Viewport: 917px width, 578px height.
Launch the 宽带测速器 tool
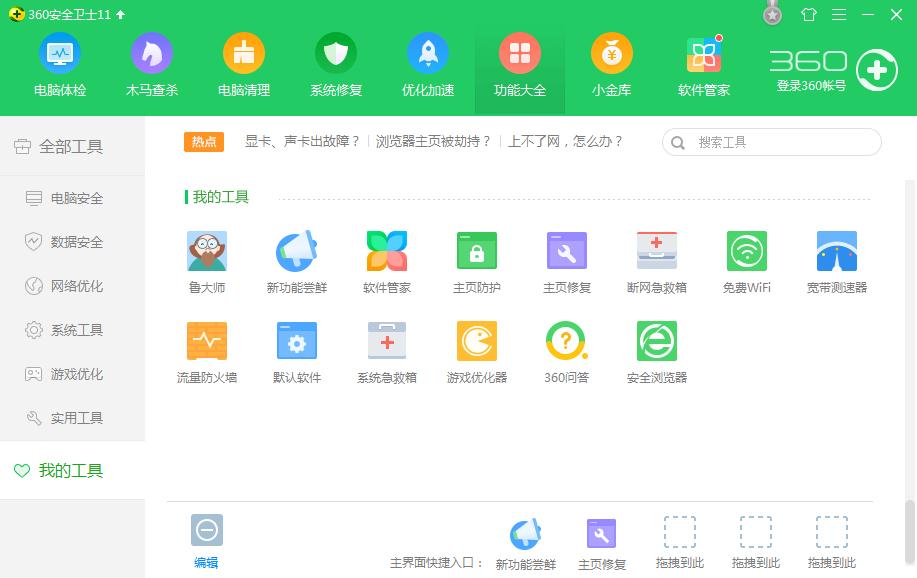(x=837, y=262)
